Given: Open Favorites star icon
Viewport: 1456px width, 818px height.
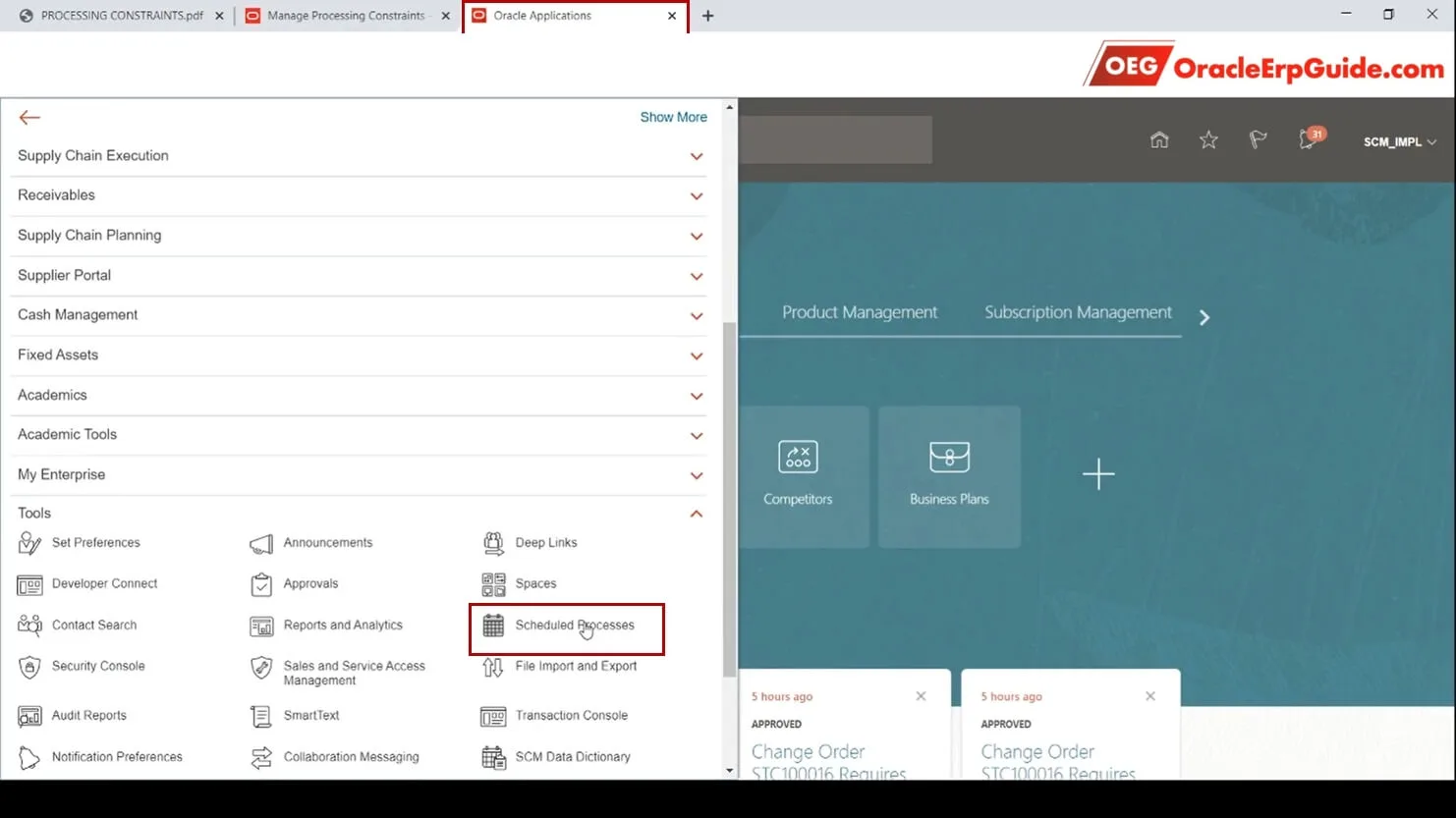Looking at the screenshot, I should [x=1208, y=140].
